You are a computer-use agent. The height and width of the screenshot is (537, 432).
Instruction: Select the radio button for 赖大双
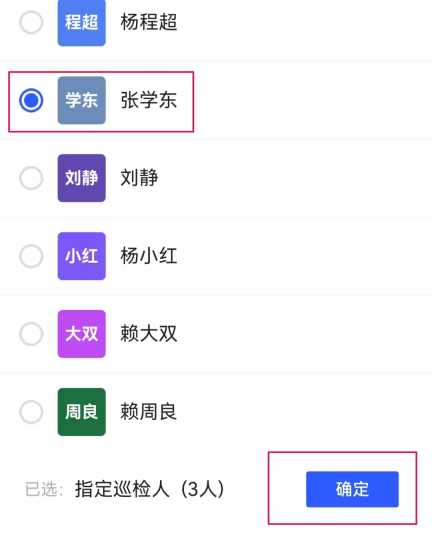tap(31, 334)
